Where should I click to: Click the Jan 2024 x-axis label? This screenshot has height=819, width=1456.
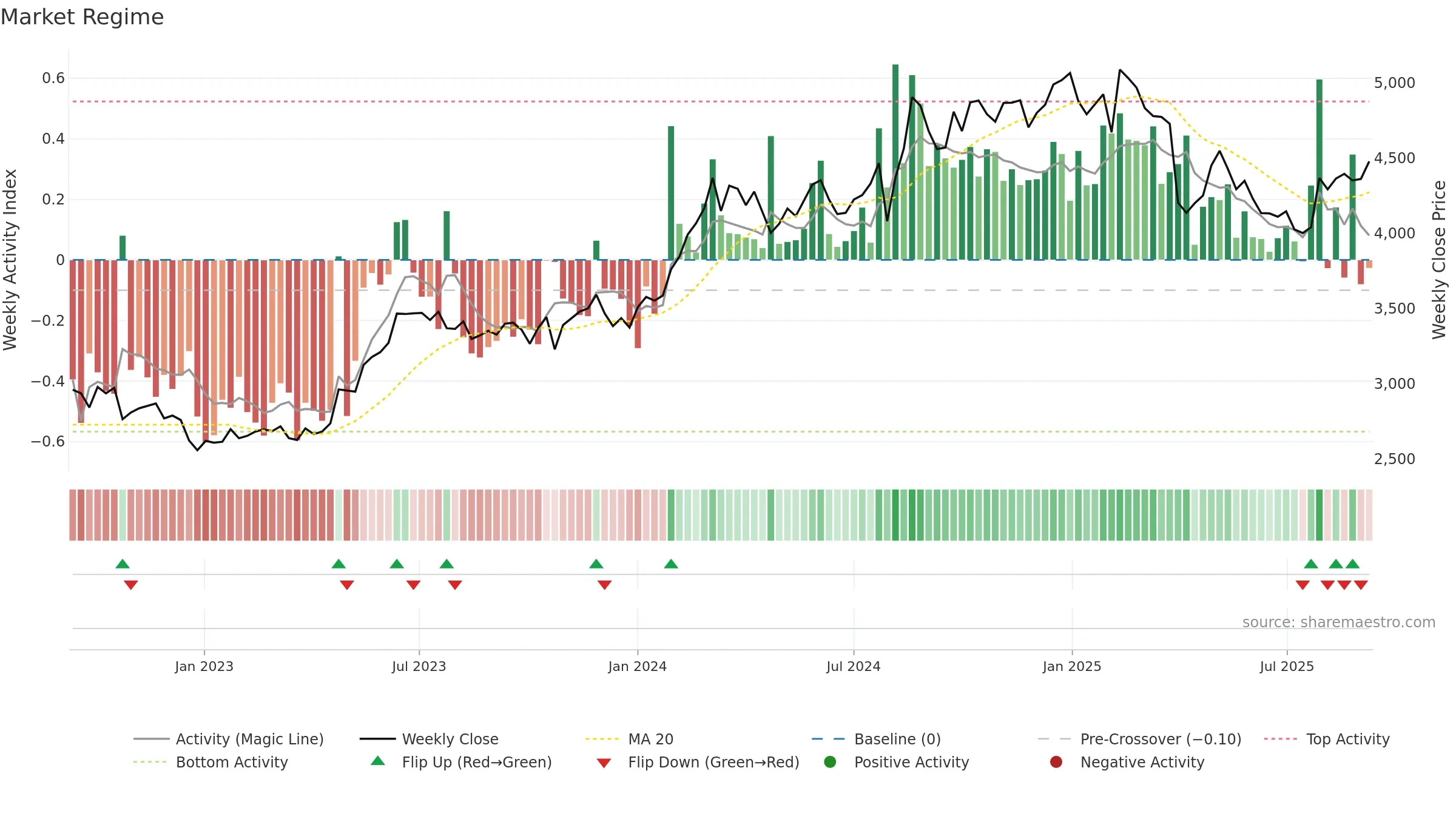point(638,666)
